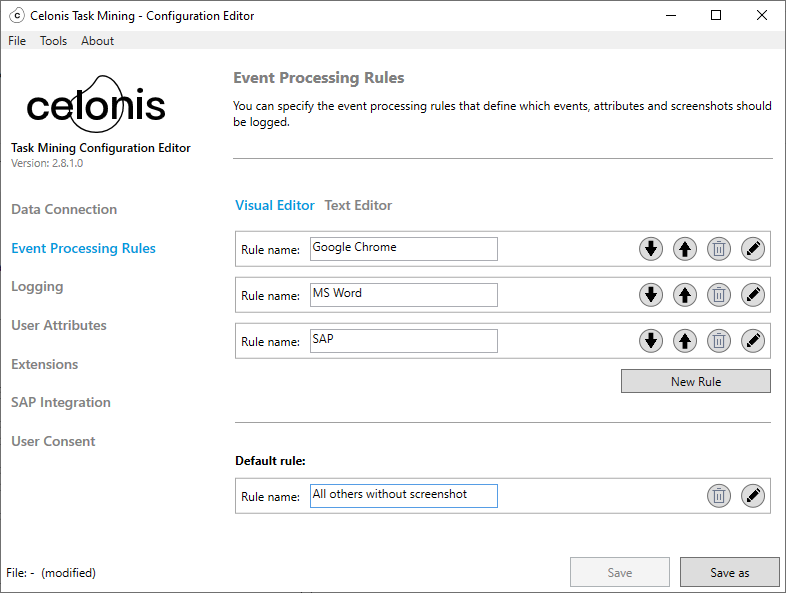This screenshot has height=593, width=786.
Task: Select Event Processing Rules in sidebar
Action: (83, 248)
